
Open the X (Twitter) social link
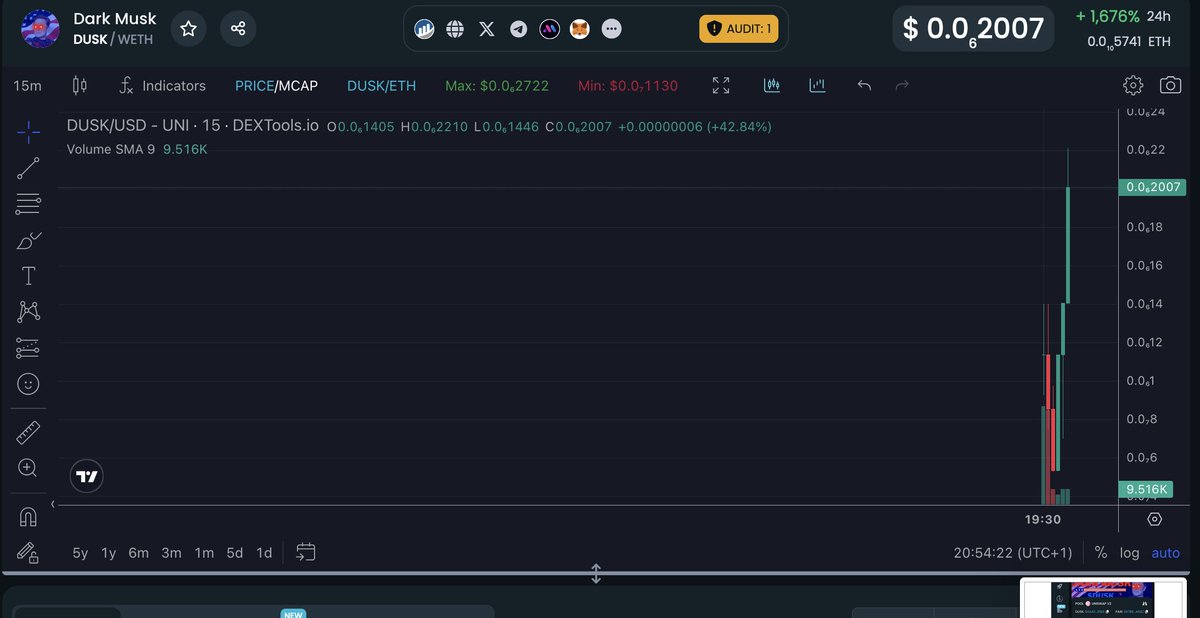point(487,29)
